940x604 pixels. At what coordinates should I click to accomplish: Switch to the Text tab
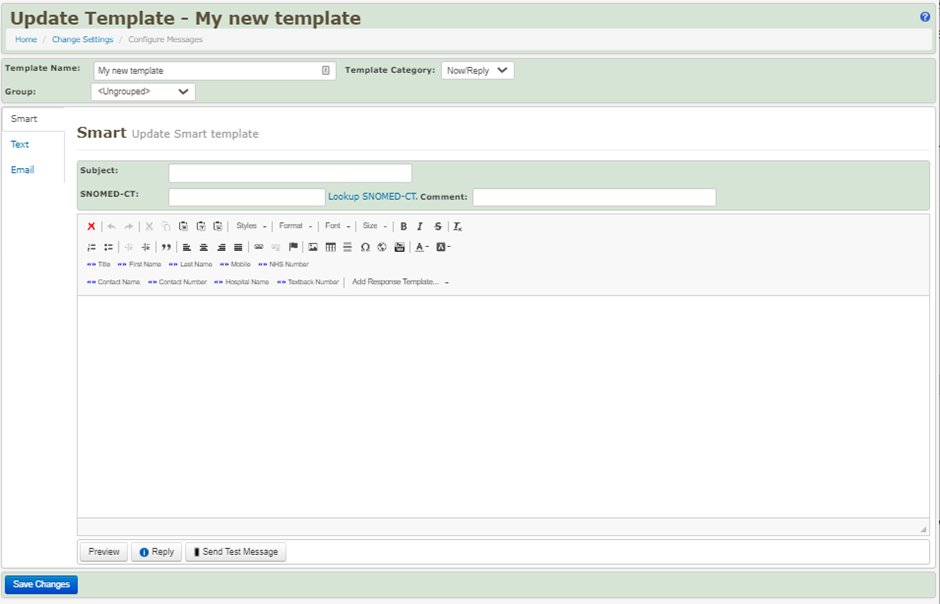coord(20,145)
